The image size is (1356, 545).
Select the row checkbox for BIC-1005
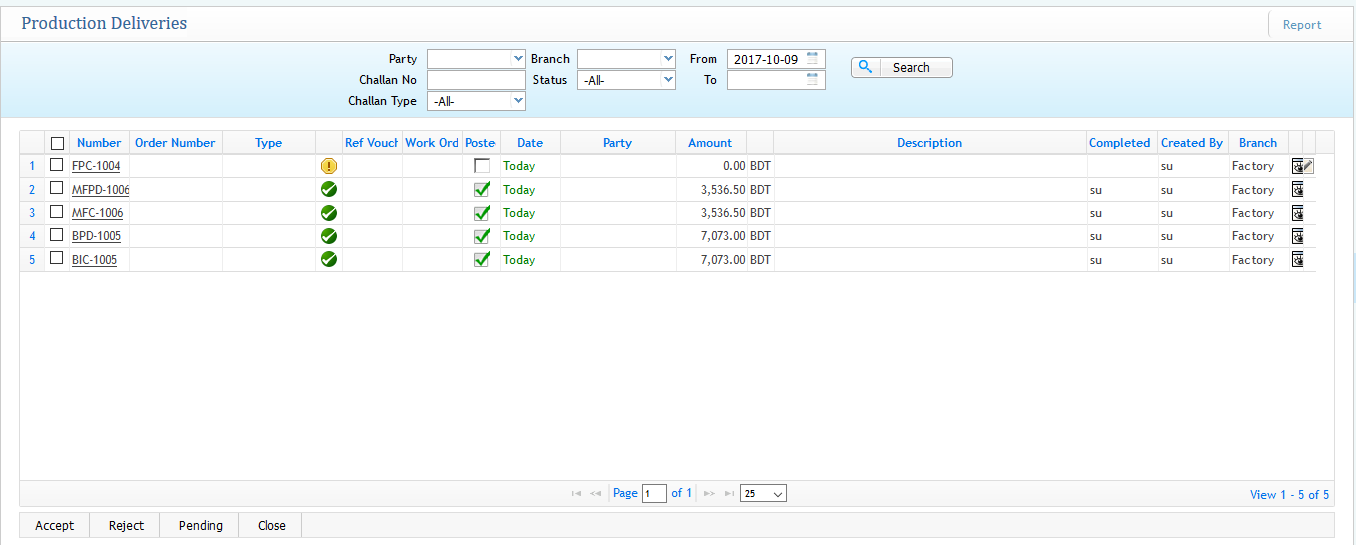(x=57, y=259)
